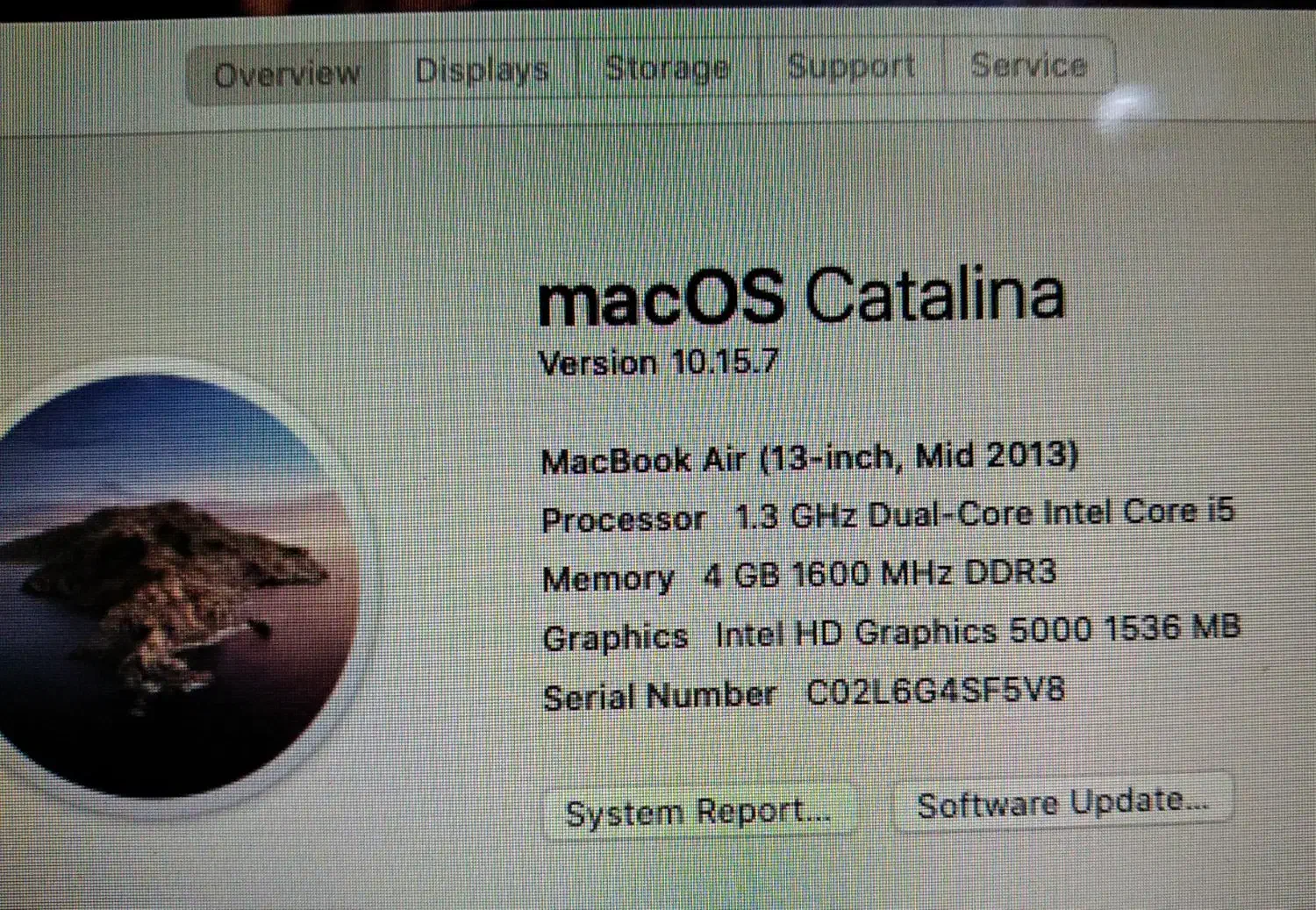
Task: Select the serial number C02L6G4SF5V8
Action: click(935, 691)
